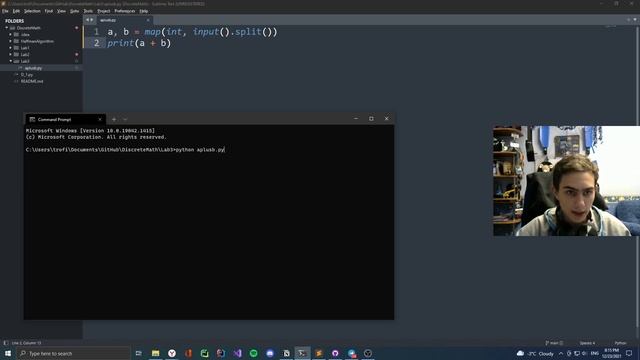Close the Command Prompt window

(387, 119)
